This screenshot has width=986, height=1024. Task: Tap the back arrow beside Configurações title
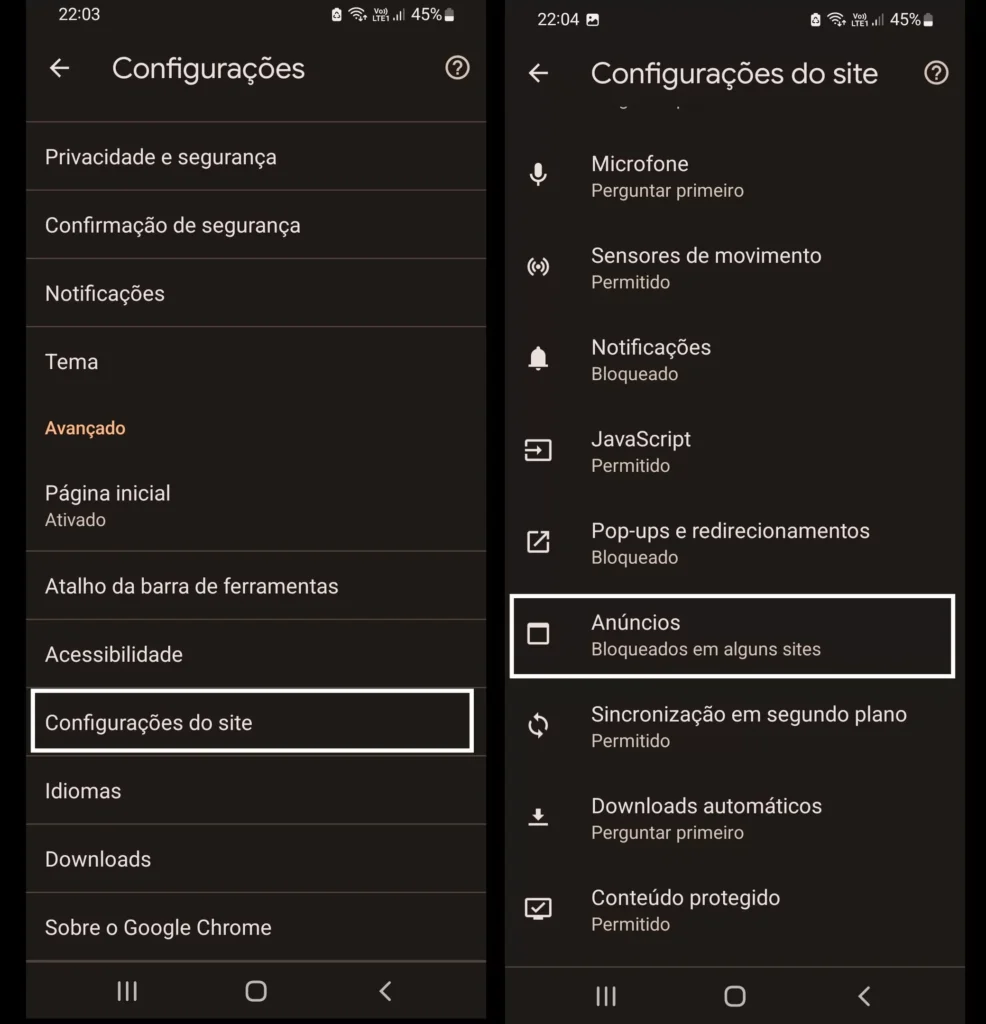tap(59, 68)
